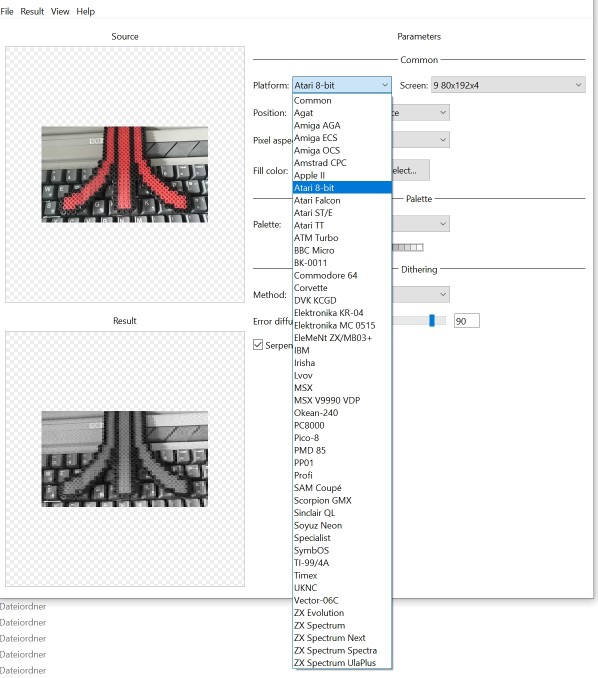
Task: Select Sinclair QL platform
Action: [342, 513]
